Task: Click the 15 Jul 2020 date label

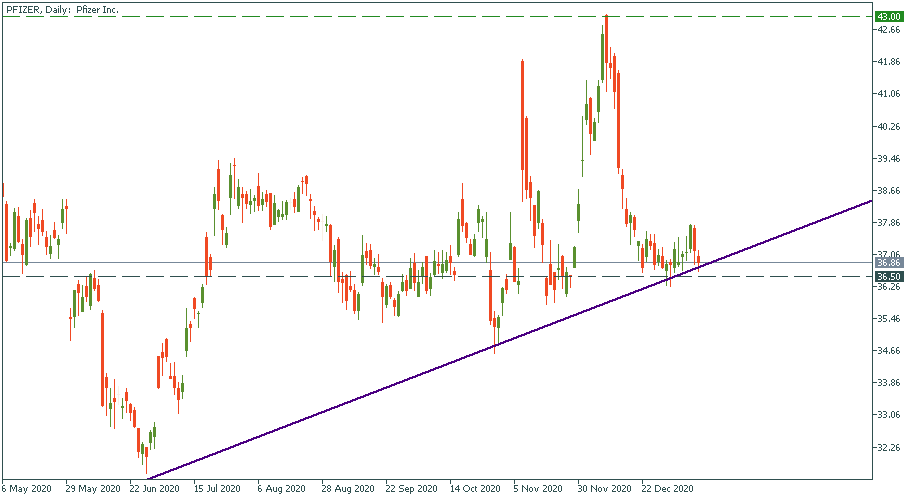Action: click(217, 489)
